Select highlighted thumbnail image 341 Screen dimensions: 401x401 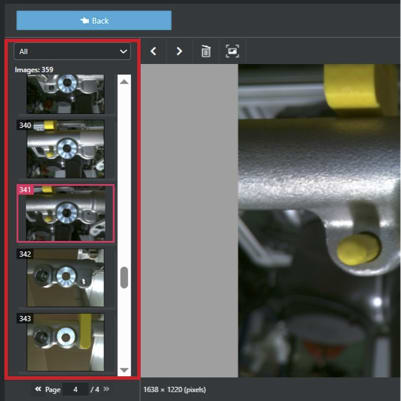tap(65, 213)
